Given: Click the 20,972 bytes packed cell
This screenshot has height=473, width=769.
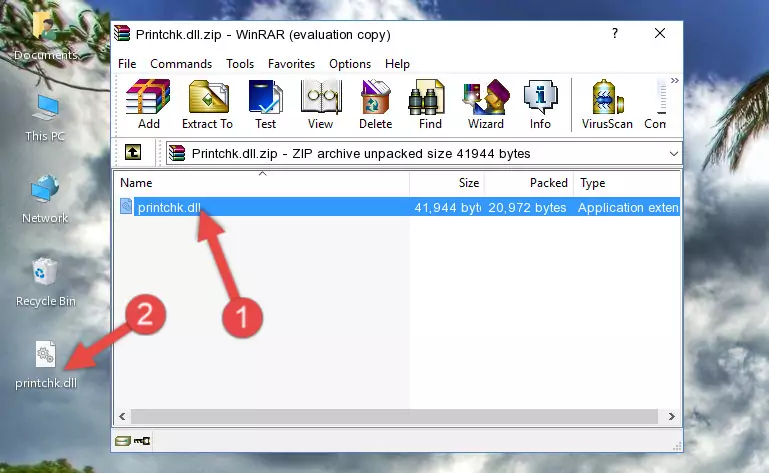Looking at the screenshot, I should [x=527, y=208].
